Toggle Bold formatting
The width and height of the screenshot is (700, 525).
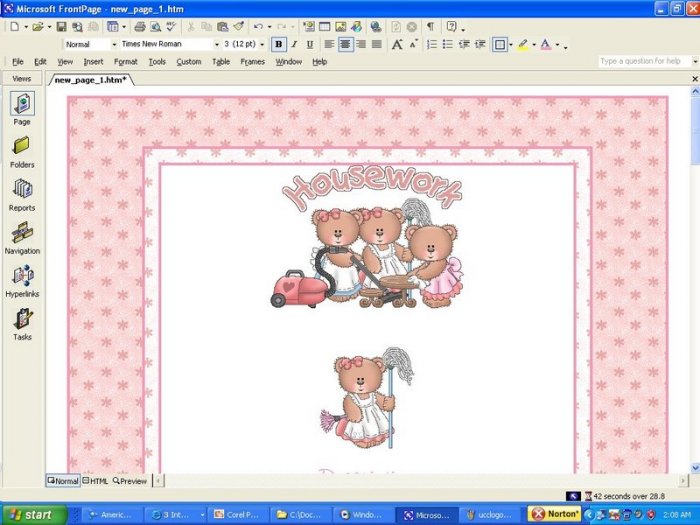[x=279, y=44]
